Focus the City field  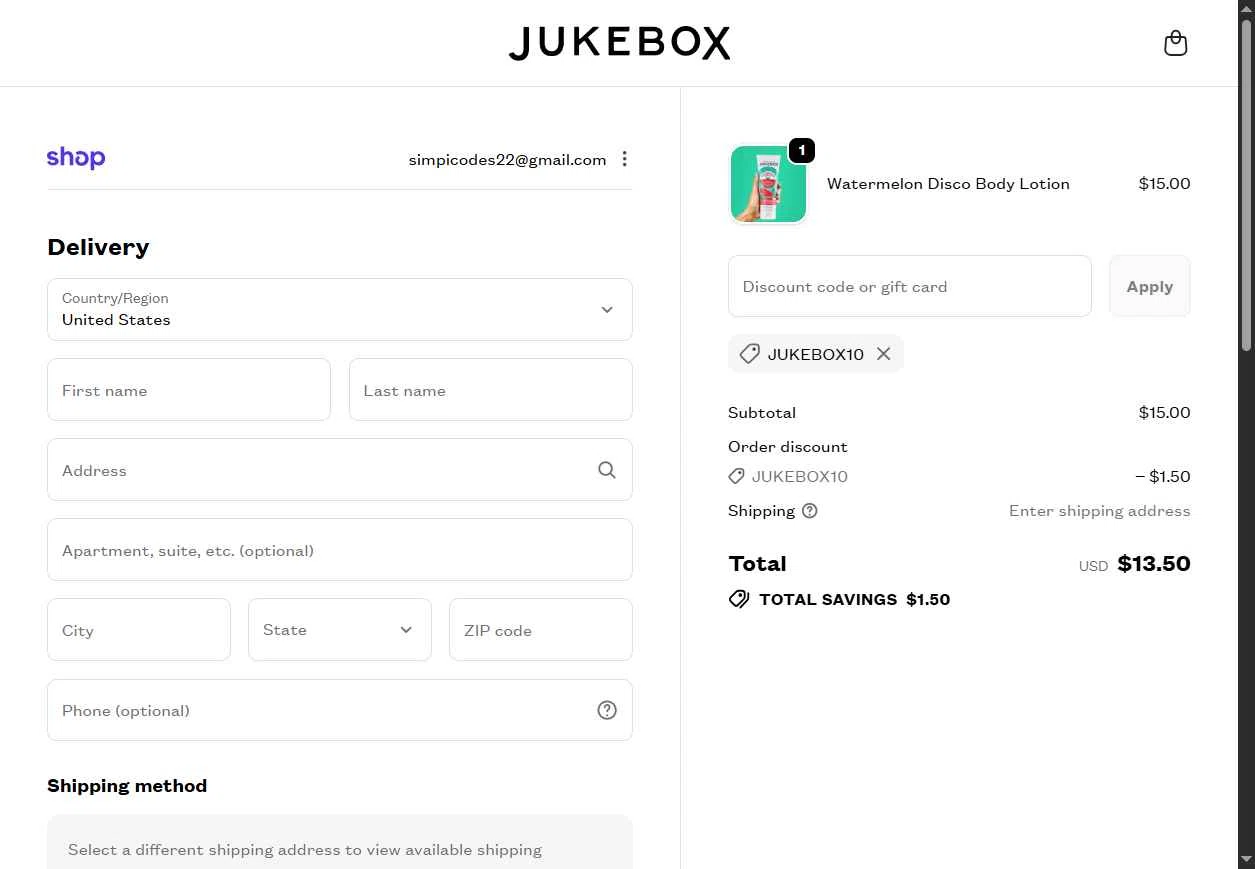(x=139, y=630)
